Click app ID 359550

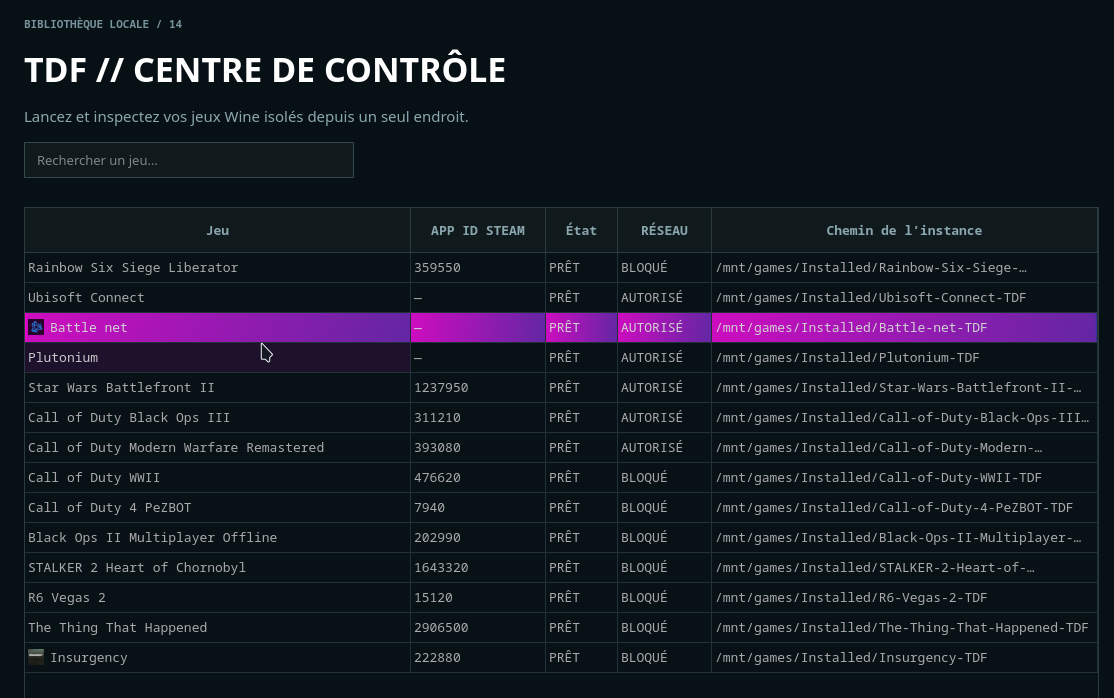point(437,267)
